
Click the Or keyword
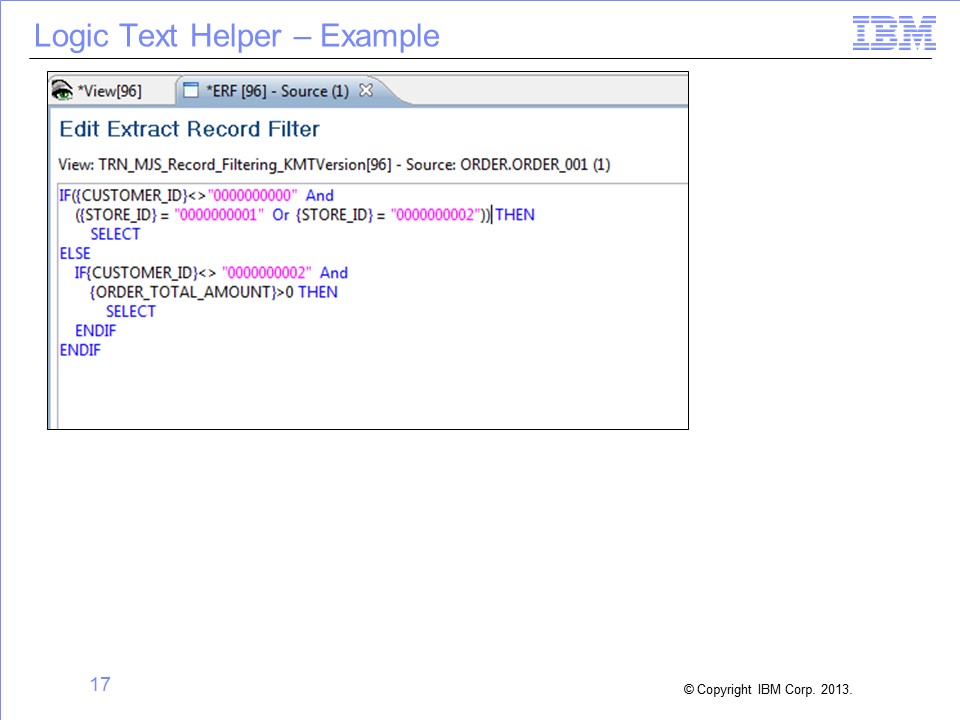(x=280, y=215)
